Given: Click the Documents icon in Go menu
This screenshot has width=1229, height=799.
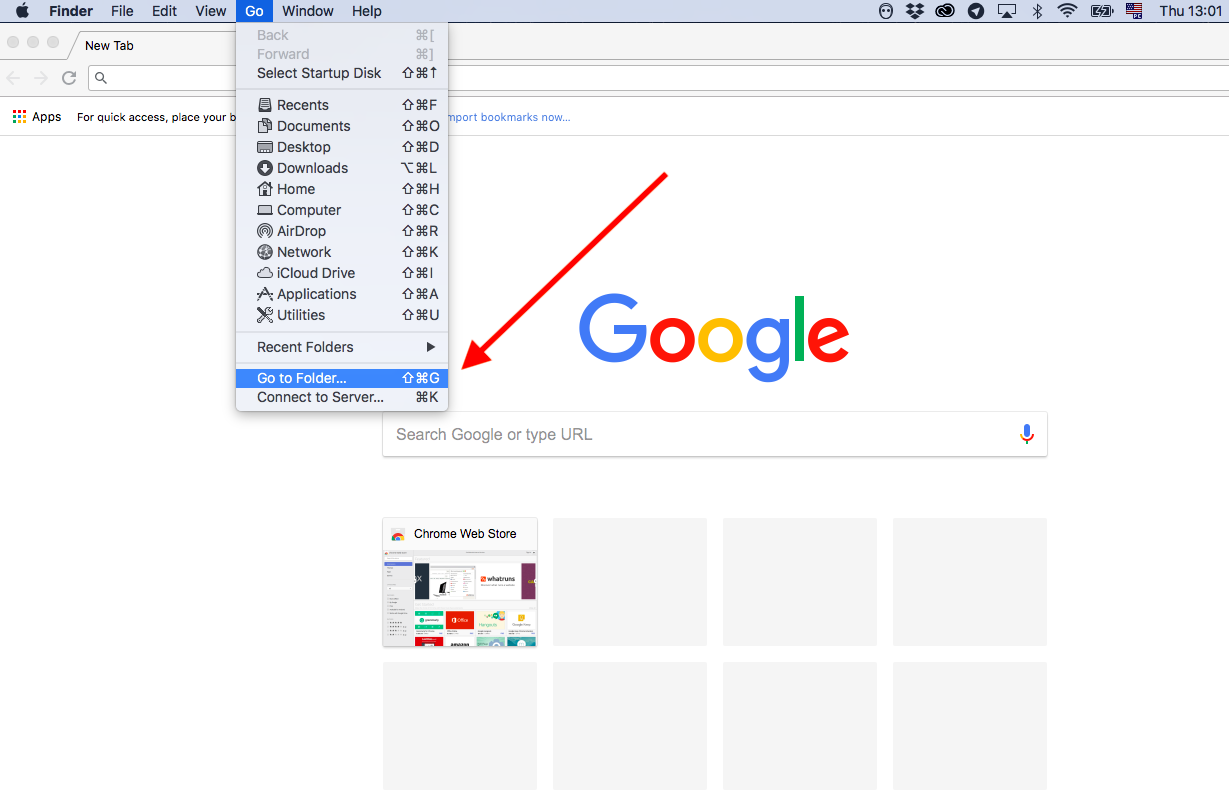Looking at the screenshot, I should (x=265, y=126).
